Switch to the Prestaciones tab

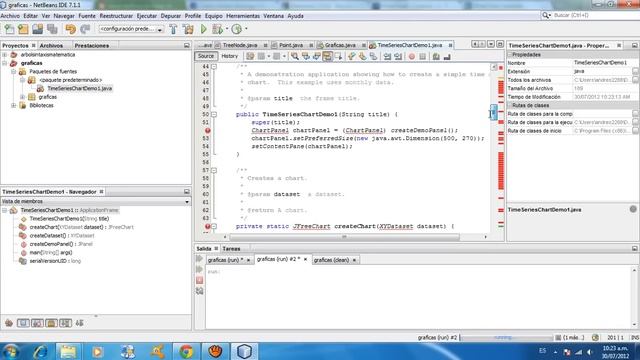pyautogui.click(x=92, y=46)
